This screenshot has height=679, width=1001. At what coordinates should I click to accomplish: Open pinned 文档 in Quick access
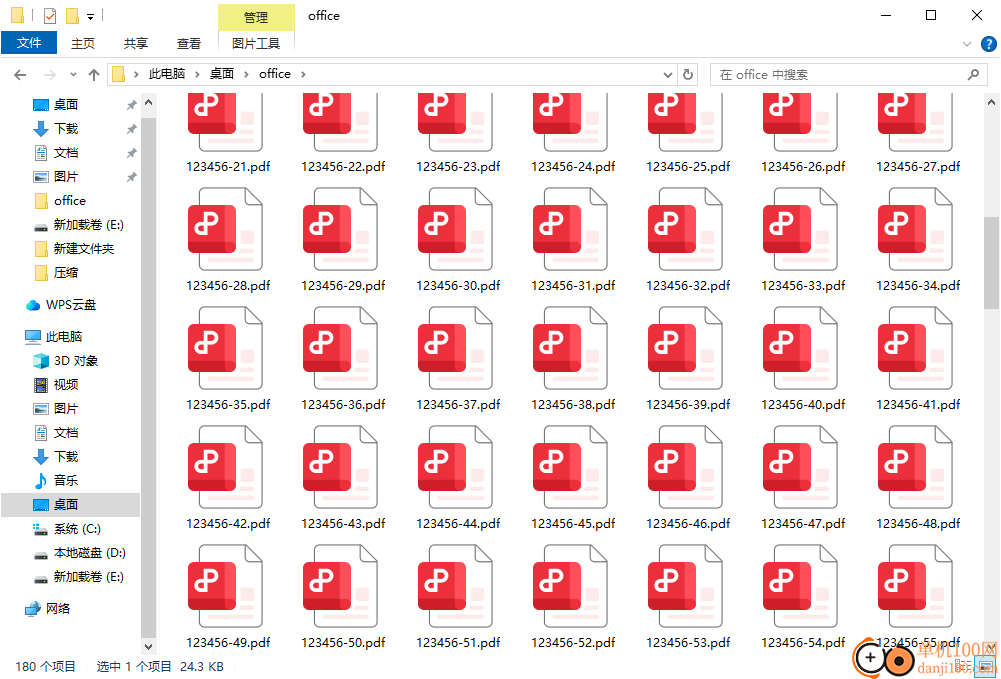[66, 153]
